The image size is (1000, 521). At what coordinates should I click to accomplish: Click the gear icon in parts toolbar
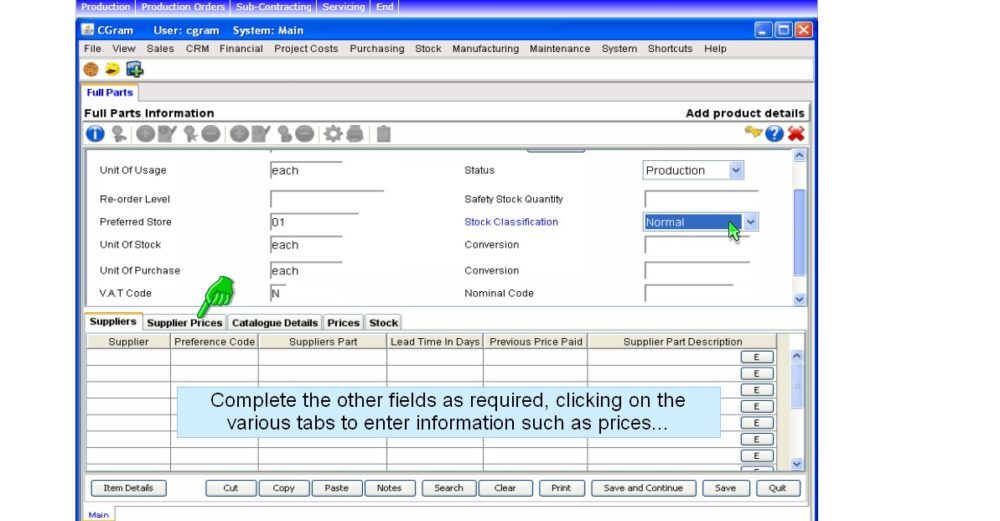pos(332,133)
